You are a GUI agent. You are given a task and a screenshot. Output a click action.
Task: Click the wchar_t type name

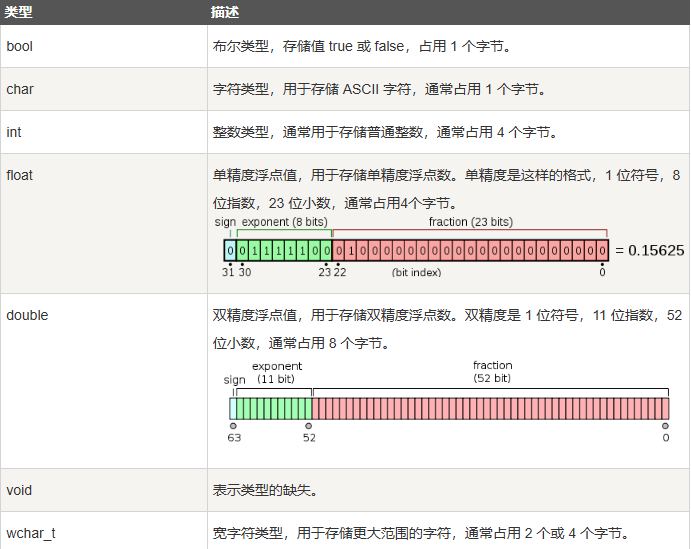[31, 533]
